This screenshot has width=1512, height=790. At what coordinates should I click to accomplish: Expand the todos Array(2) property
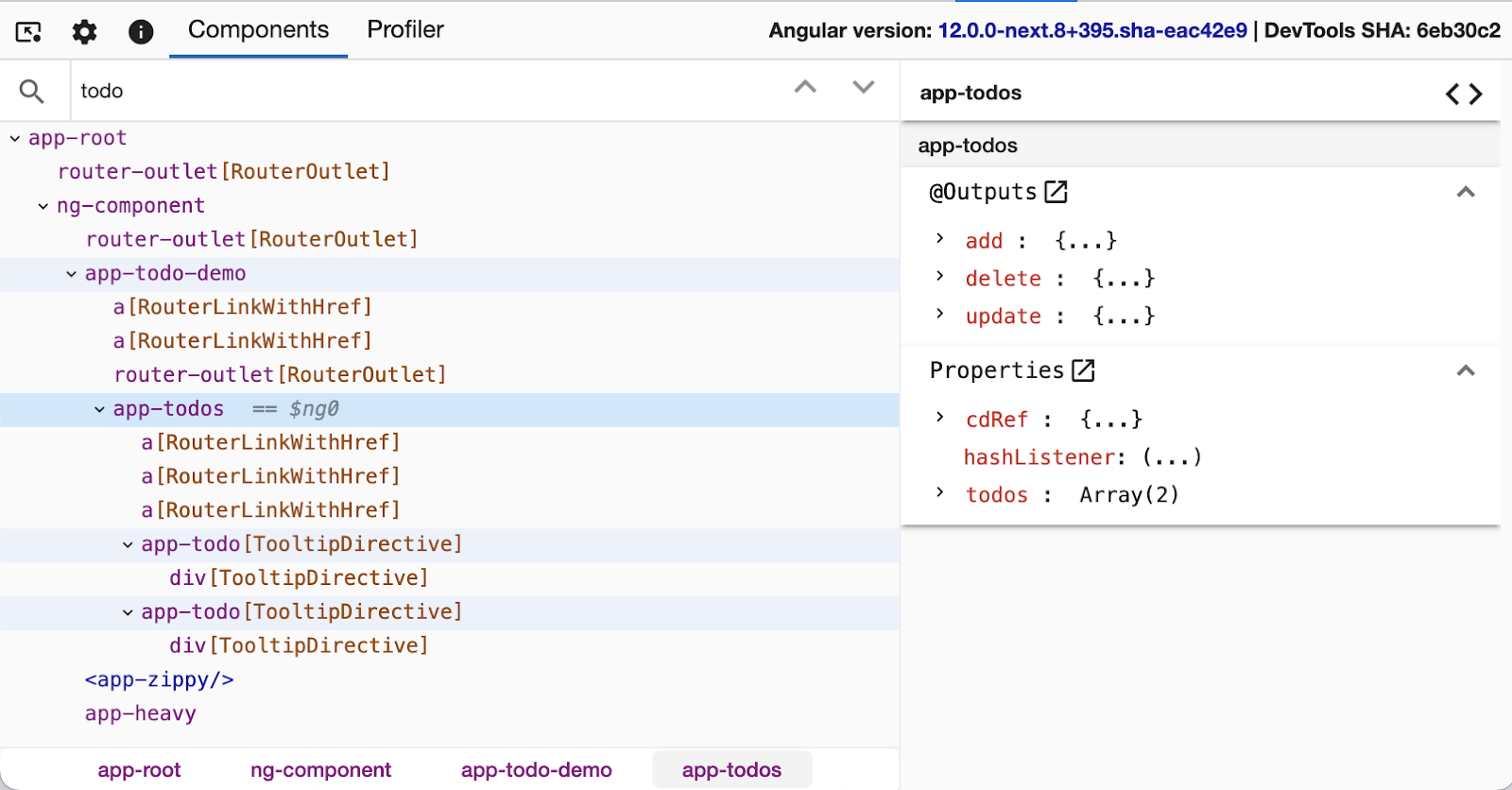coord(939,492)
